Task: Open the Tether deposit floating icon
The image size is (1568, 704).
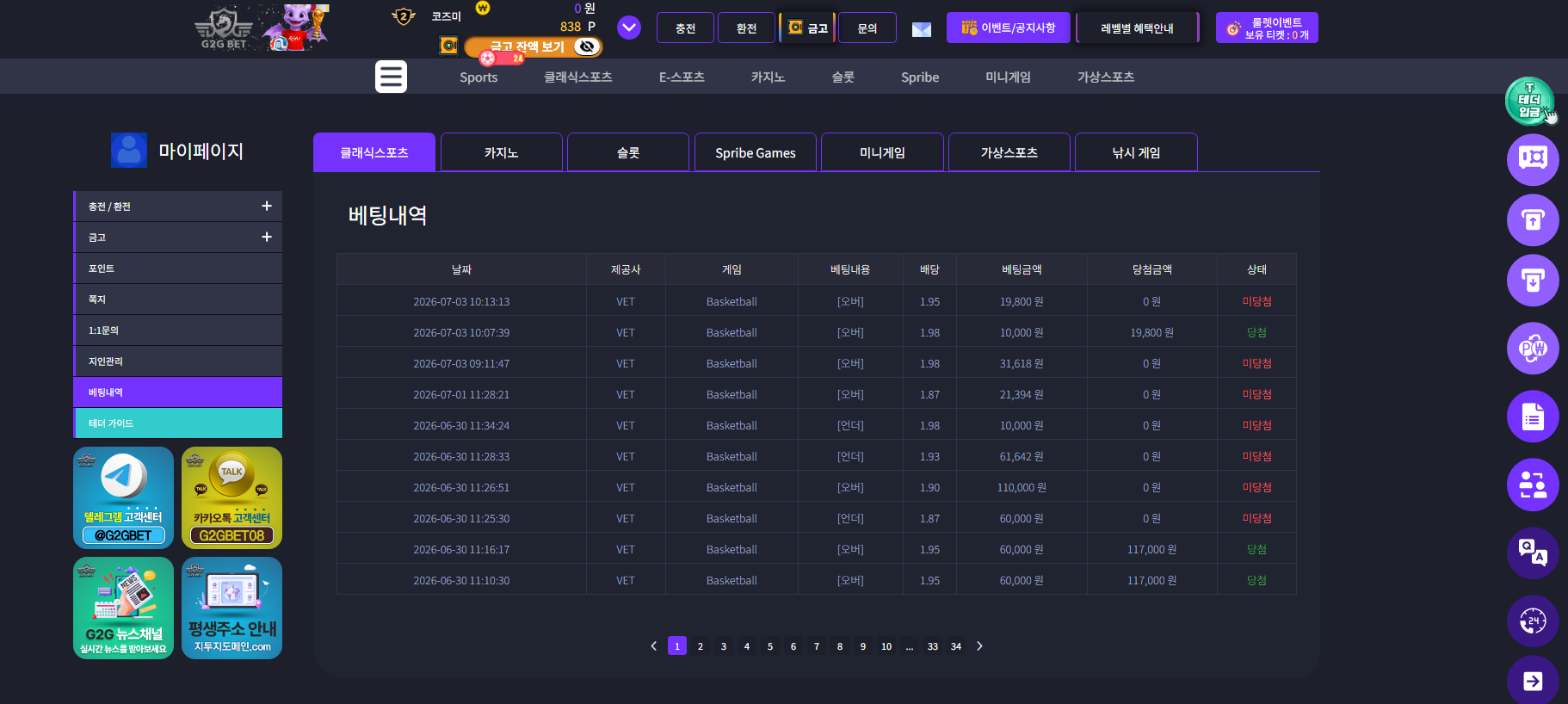Action: point(1530,101)
